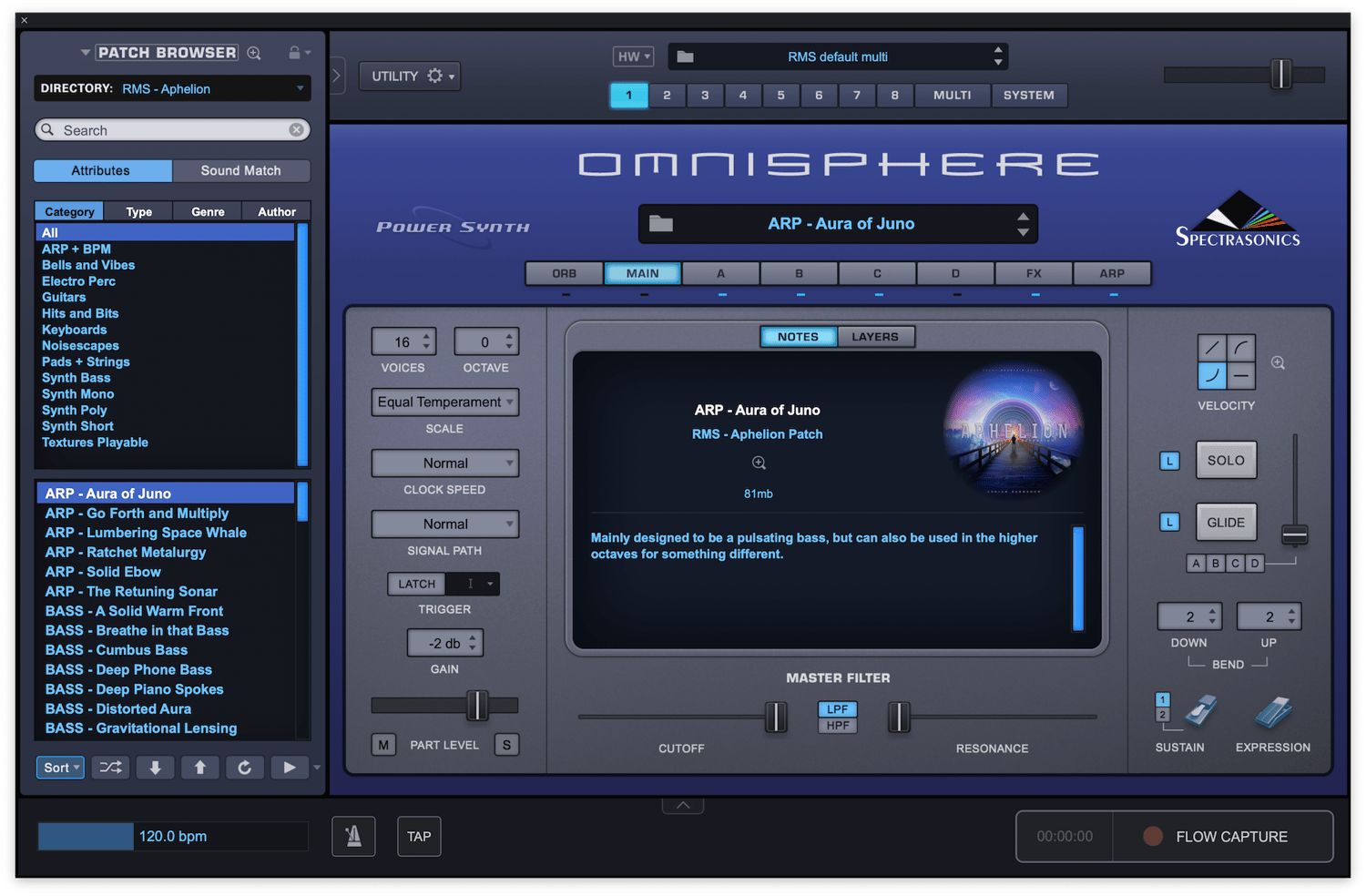Open the HW dropdown
Viewport: 1366px width, 896px height.
(x=634, y=56)
